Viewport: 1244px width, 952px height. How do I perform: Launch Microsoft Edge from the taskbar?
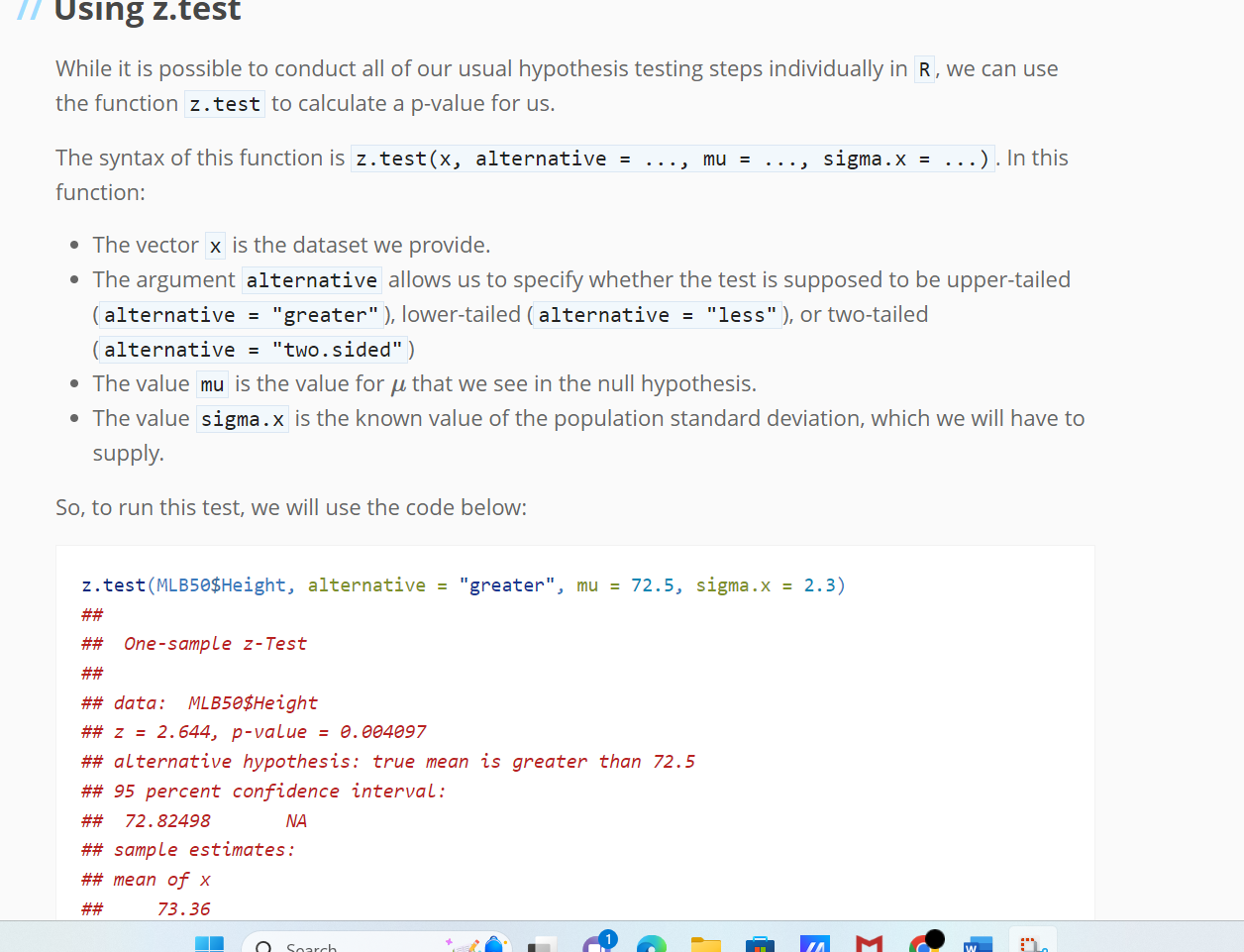(x=652, y=941)
